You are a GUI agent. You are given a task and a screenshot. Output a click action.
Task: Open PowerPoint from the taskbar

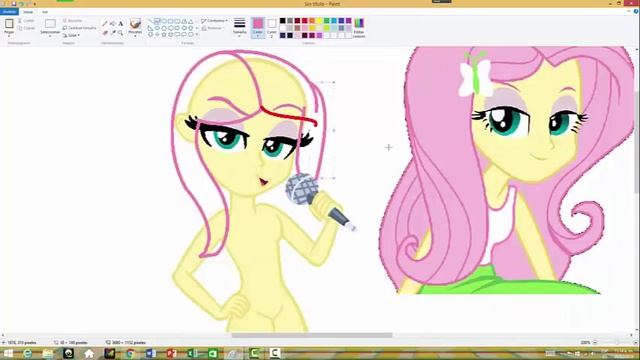(x=171, y=353)
